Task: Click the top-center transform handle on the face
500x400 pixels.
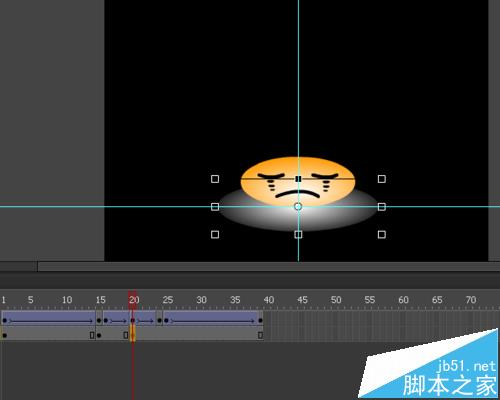Action: coord(298,179)
